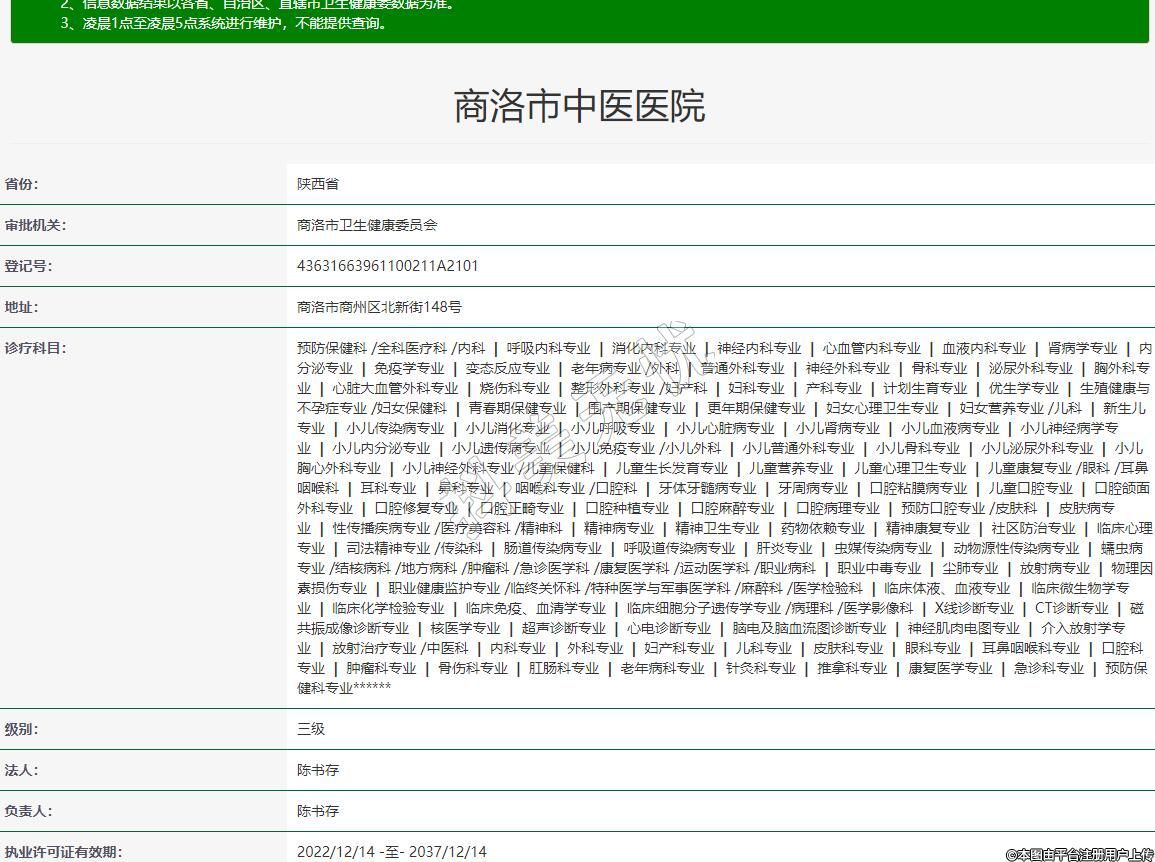Select the province value 陕西省
This screenshot has width=1155, height=862.
click(317, 184)
